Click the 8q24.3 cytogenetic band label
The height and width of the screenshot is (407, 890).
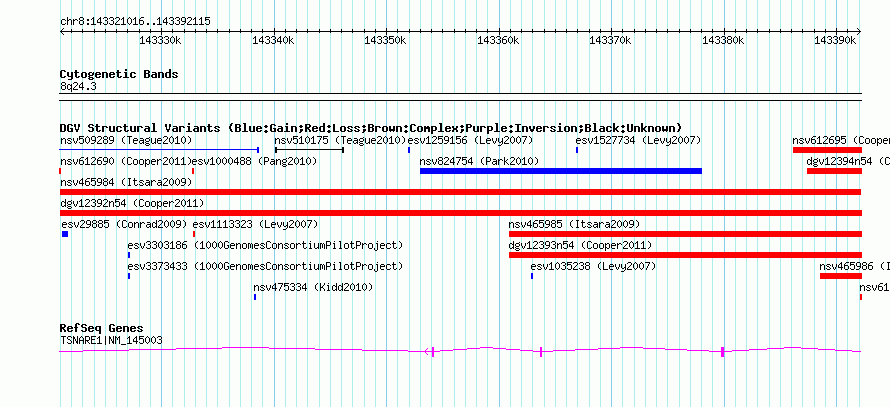(78, 87)
